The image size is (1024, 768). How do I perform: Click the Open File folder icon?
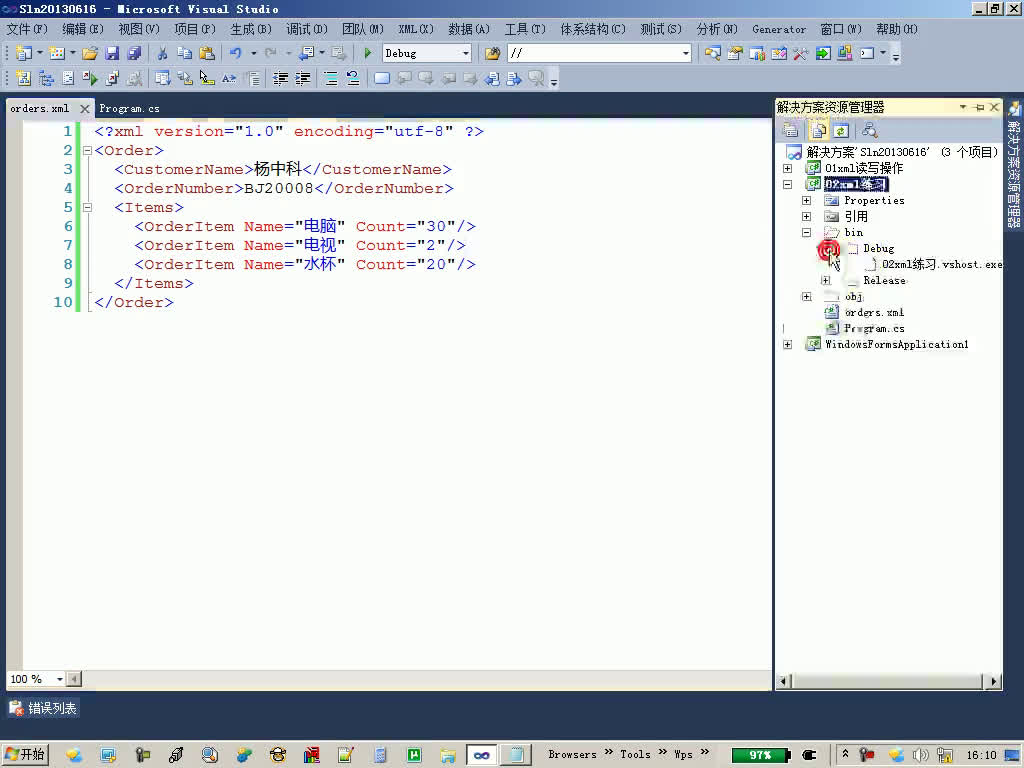(90, 53)
